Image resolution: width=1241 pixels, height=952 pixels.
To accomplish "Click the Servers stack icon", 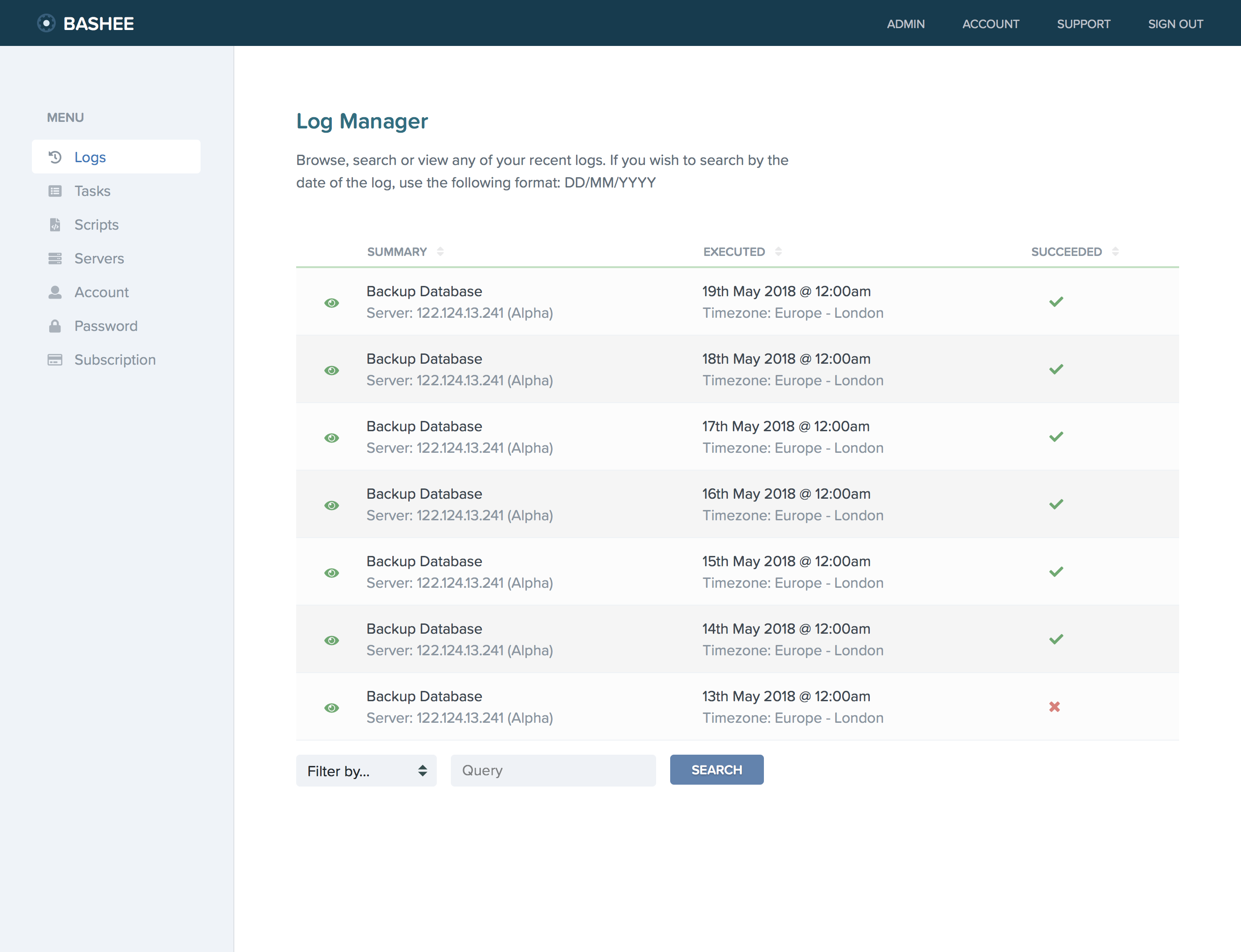I will [x=55, y=258].
